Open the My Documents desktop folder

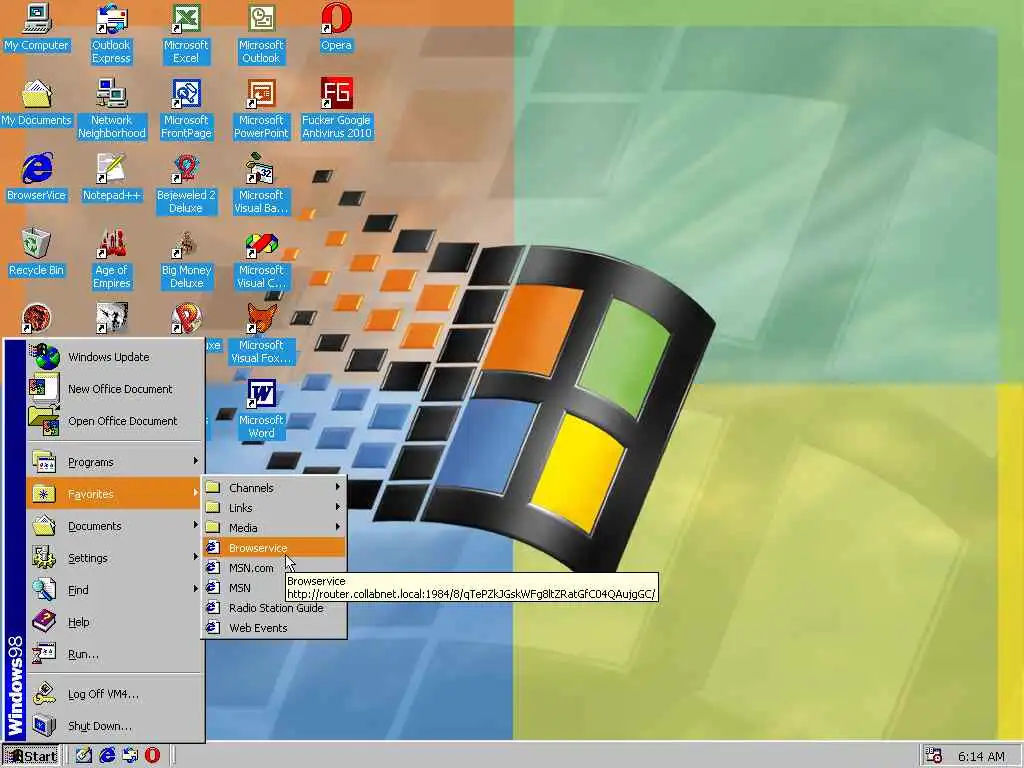36,103
